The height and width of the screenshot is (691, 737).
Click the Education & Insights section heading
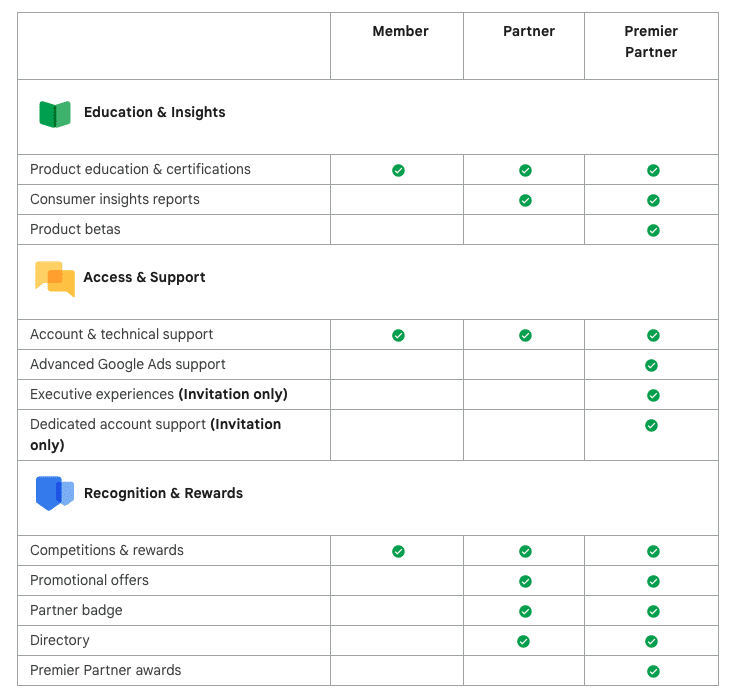(155, 112)
